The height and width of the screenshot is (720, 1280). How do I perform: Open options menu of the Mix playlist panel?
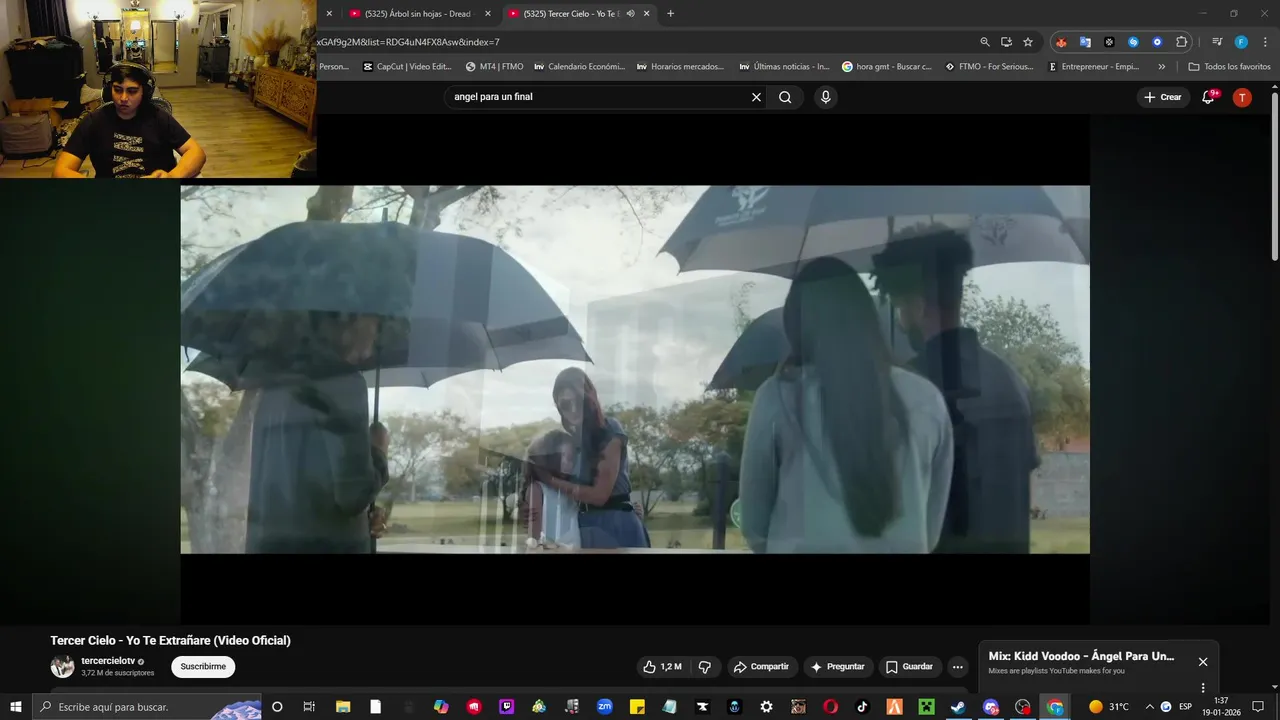tap(1202, 688)
